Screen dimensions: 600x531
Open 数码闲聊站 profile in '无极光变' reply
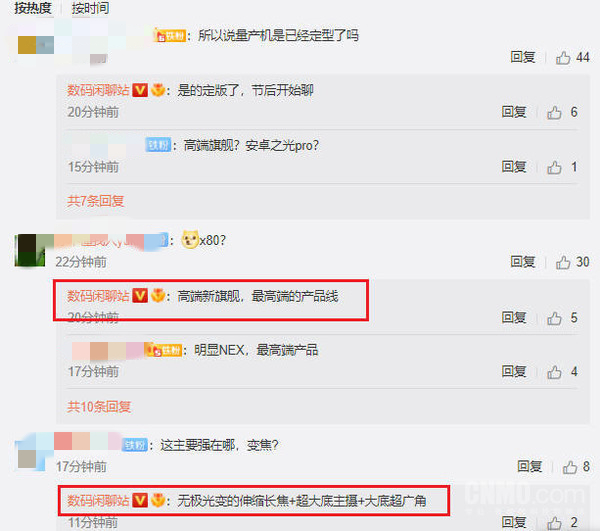tap(98, 500)
